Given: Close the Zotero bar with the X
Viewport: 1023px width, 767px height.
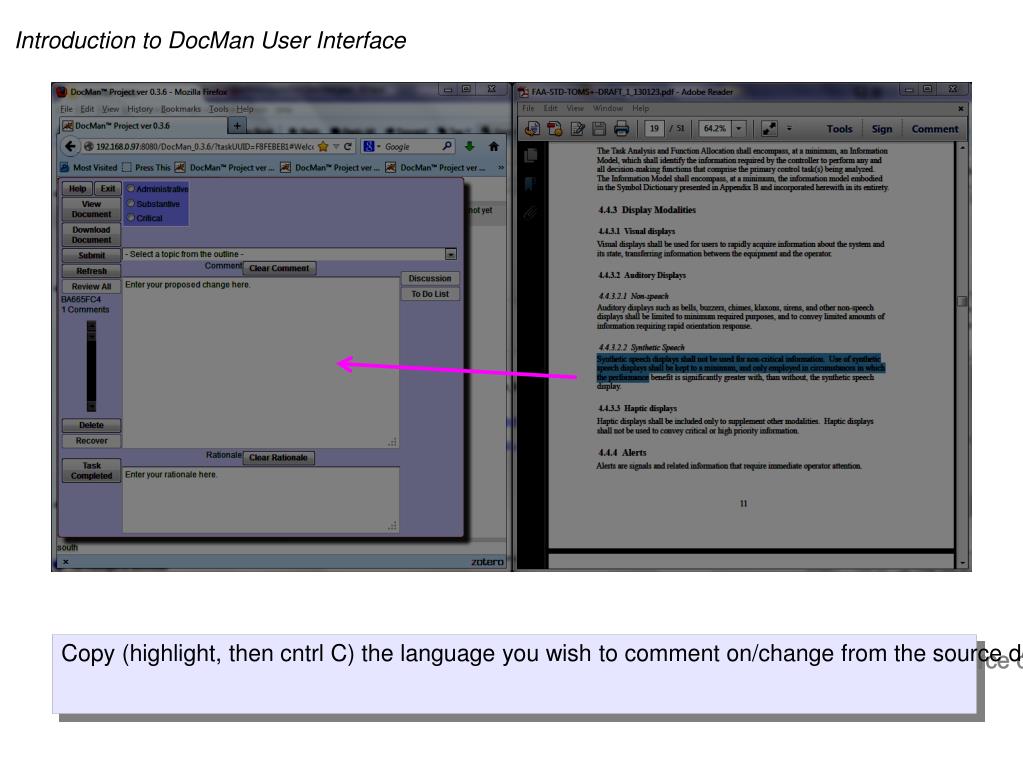Looking at the screenshot, I should [66, 562].
